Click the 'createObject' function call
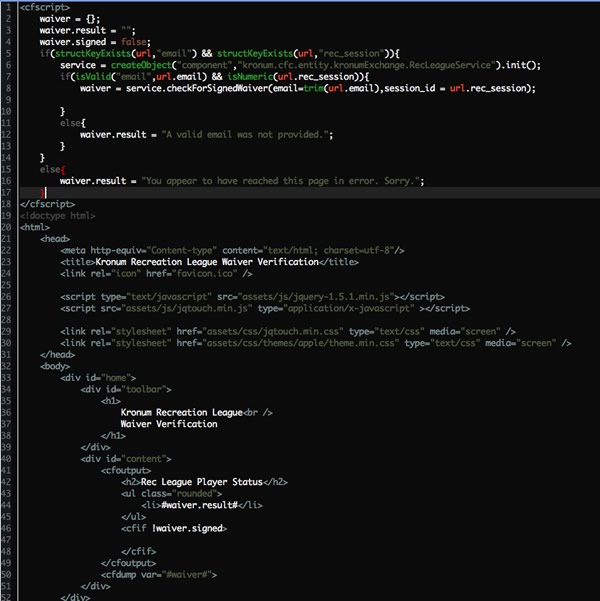This screenshot has width=600, height=601. click(141, 65)
